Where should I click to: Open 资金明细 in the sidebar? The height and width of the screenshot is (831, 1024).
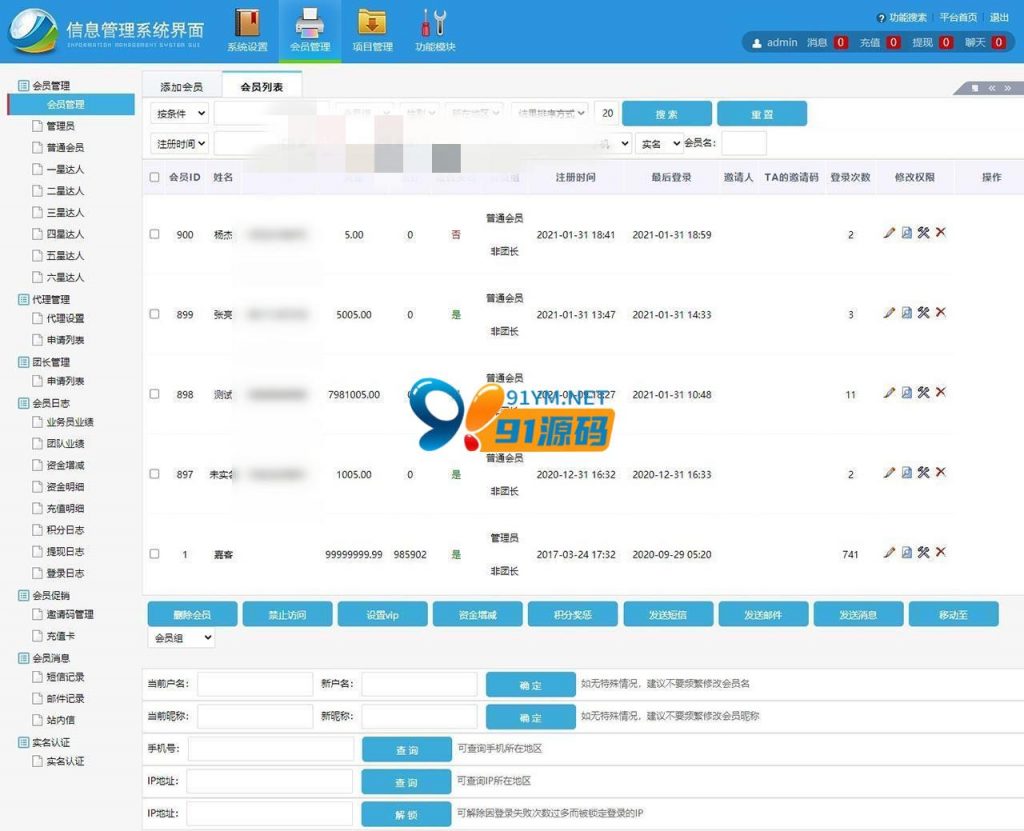pyautogui.click(x=65, y=487)
